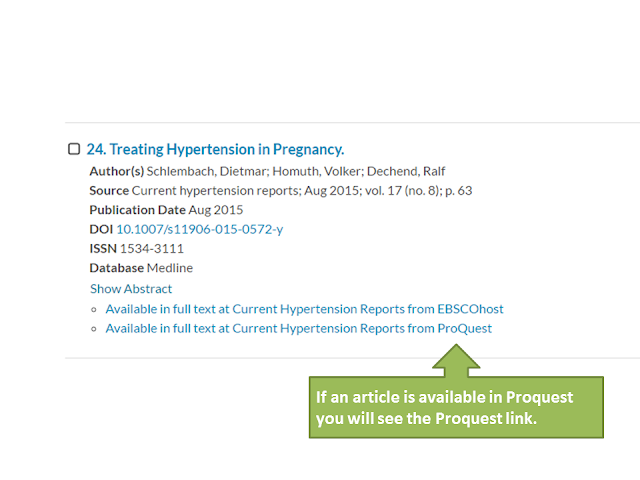The image size is (640, 480).
Task: Open the full text link from EBSCOhost
Action: [x=304, y=309]
